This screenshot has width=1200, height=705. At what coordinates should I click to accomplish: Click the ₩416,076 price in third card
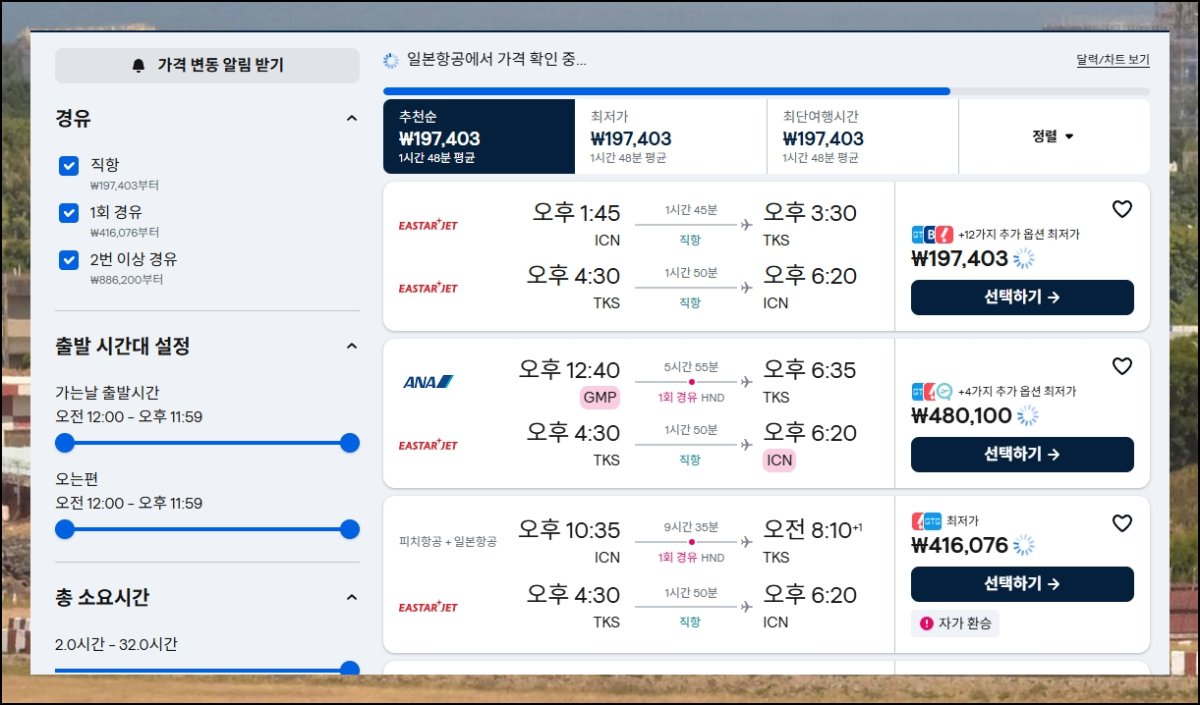coord(960,546)
